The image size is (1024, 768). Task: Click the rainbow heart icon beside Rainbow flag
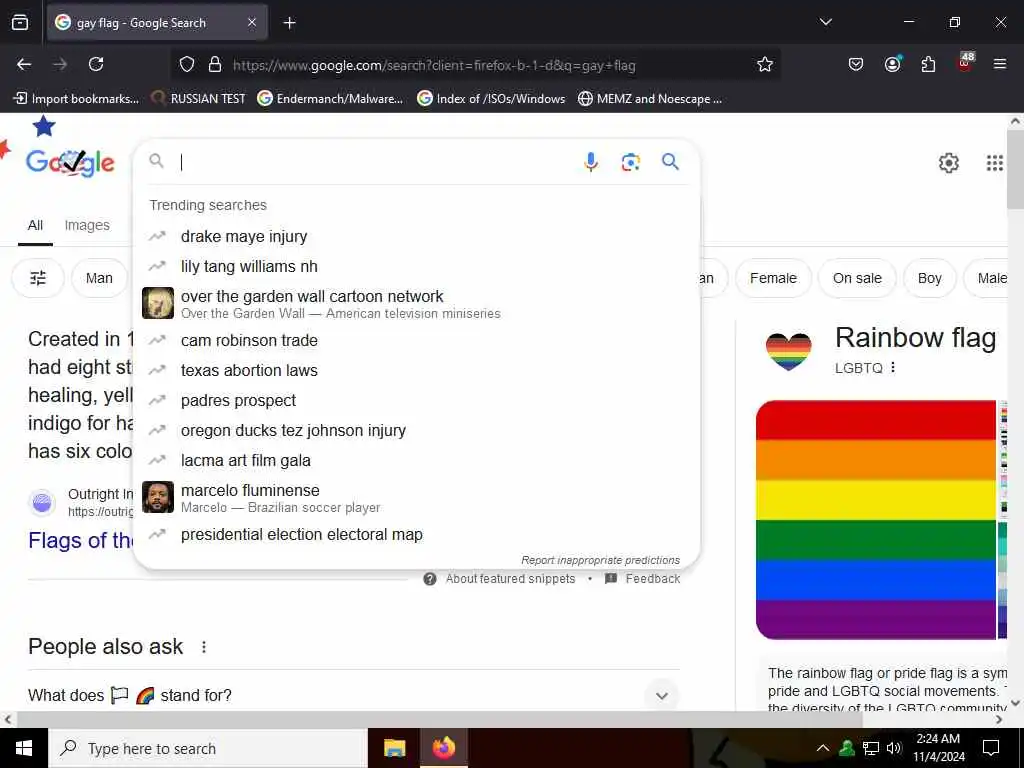pyautogui.click(x=788, y=351)
